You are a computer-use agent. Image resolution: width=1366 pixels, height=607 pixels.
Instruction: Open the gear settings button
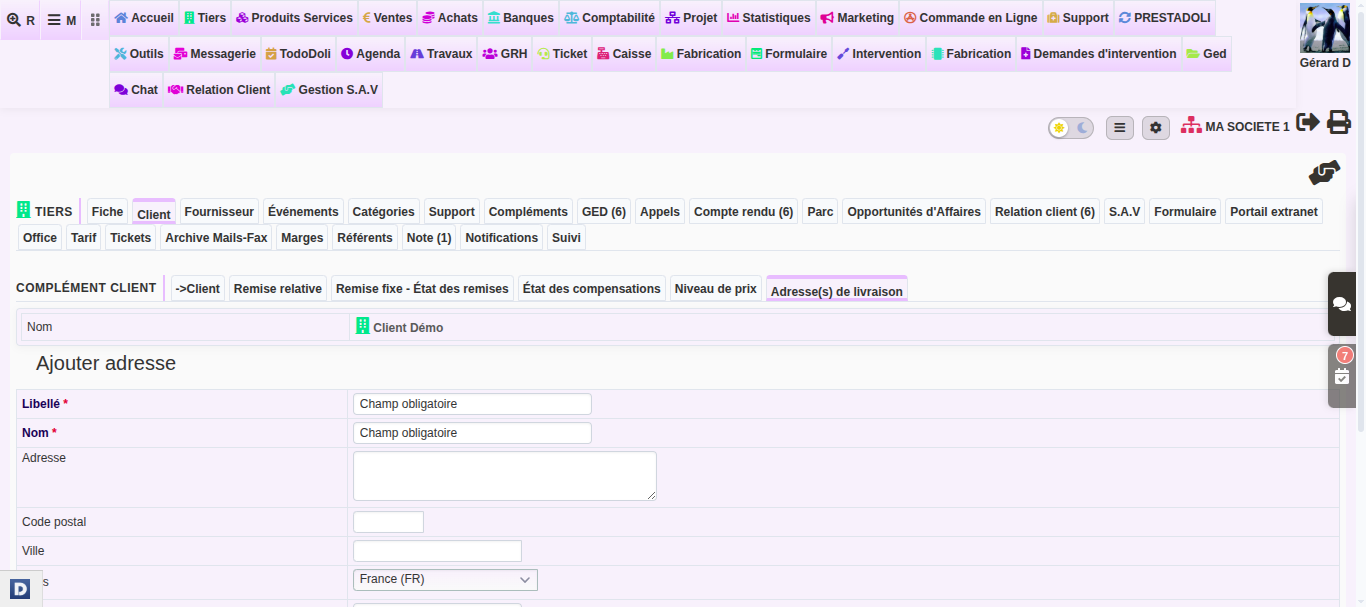coord(1156,128)
